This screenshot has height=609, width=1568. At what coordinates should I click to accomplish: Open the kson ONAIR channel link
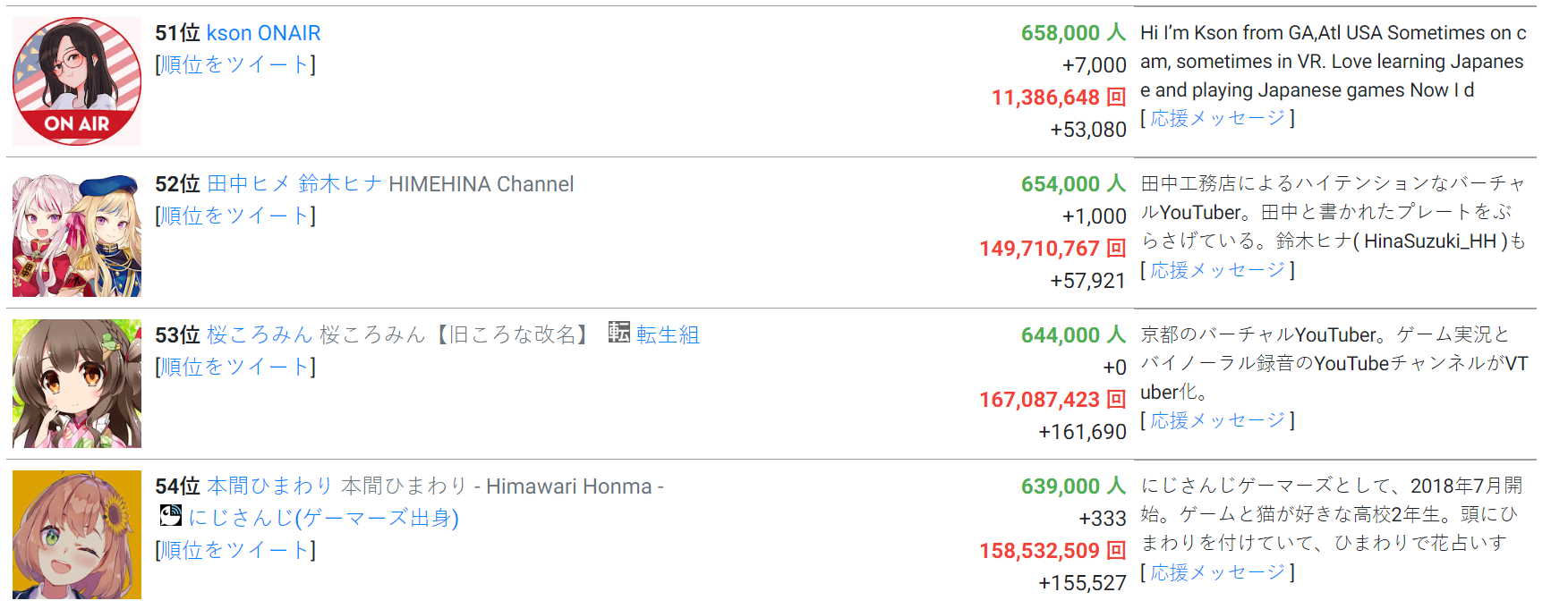point(263,33)
